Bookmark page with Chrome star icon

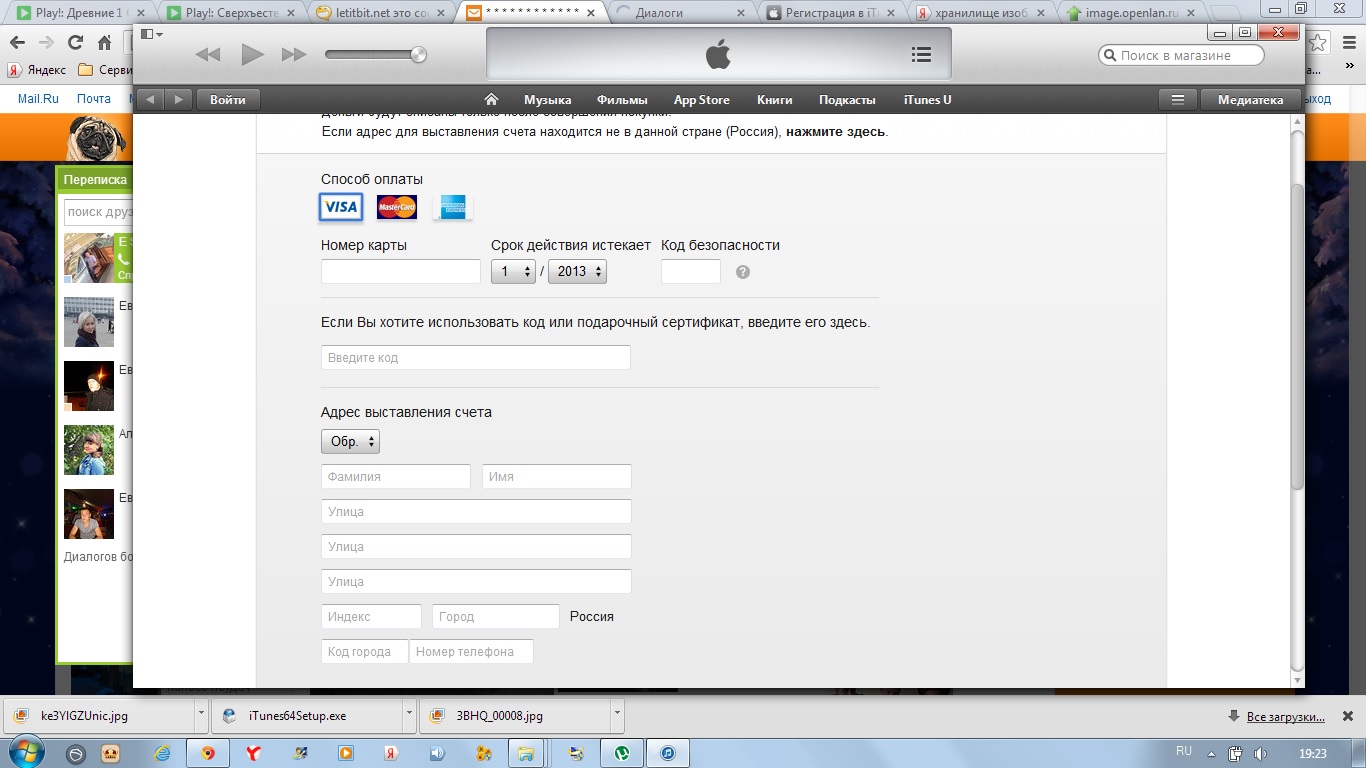click(x=1319, y=43)
